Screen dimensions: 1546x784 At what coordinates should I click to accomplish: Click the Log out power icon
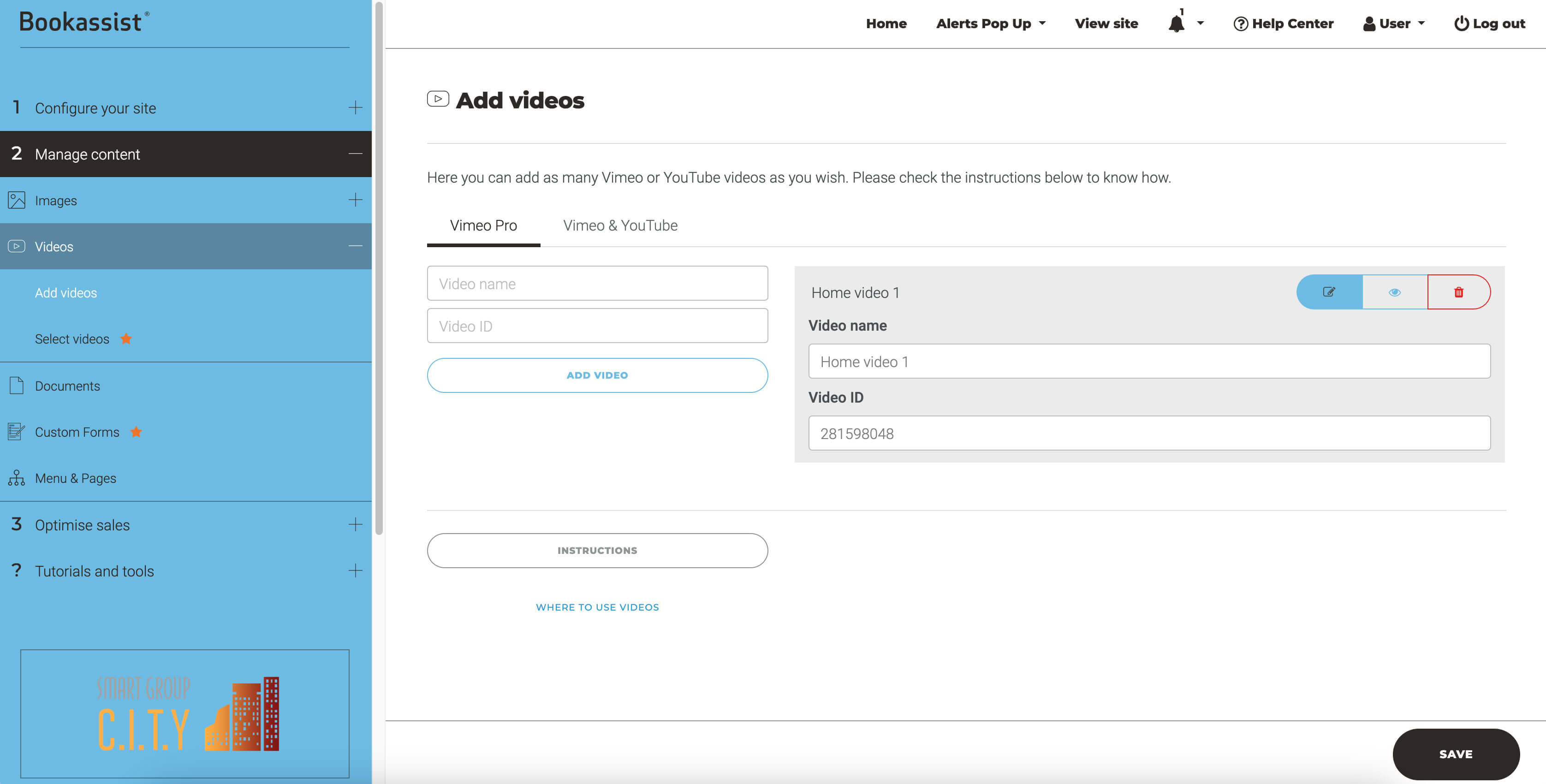1462,24
